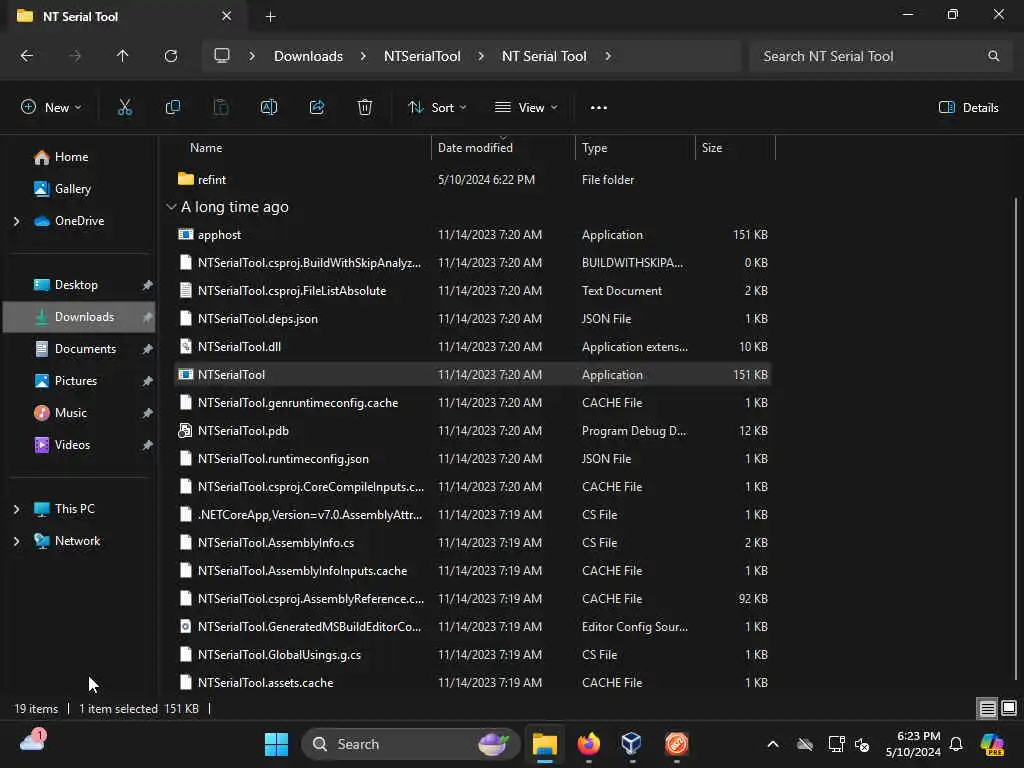The image size is (1024, 768).
Task: Select NTSerialTool.deps.json file
Action: point(472,319)
